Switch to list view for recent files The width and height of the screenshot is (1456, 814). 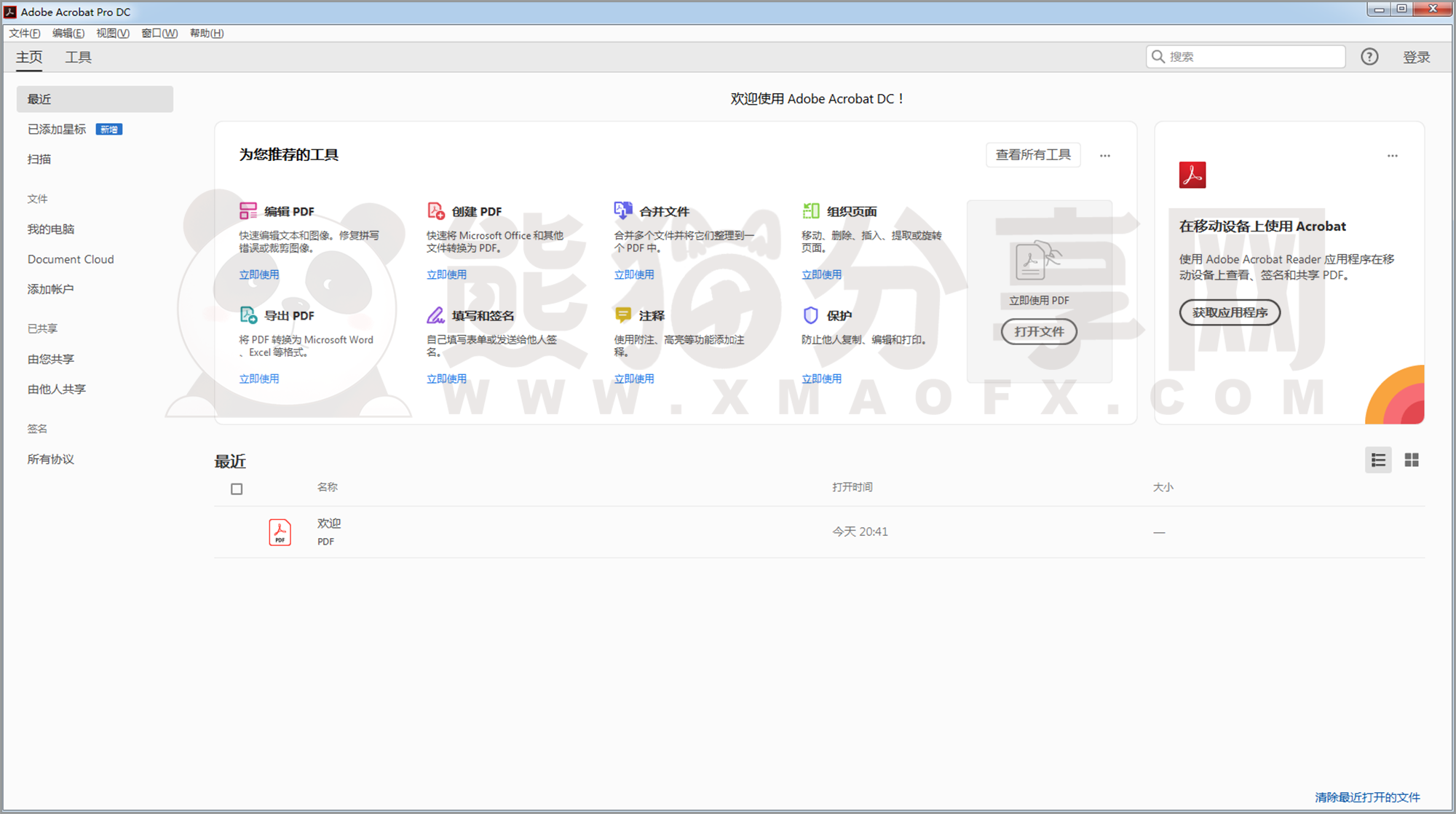click(x=1377, y=460)
